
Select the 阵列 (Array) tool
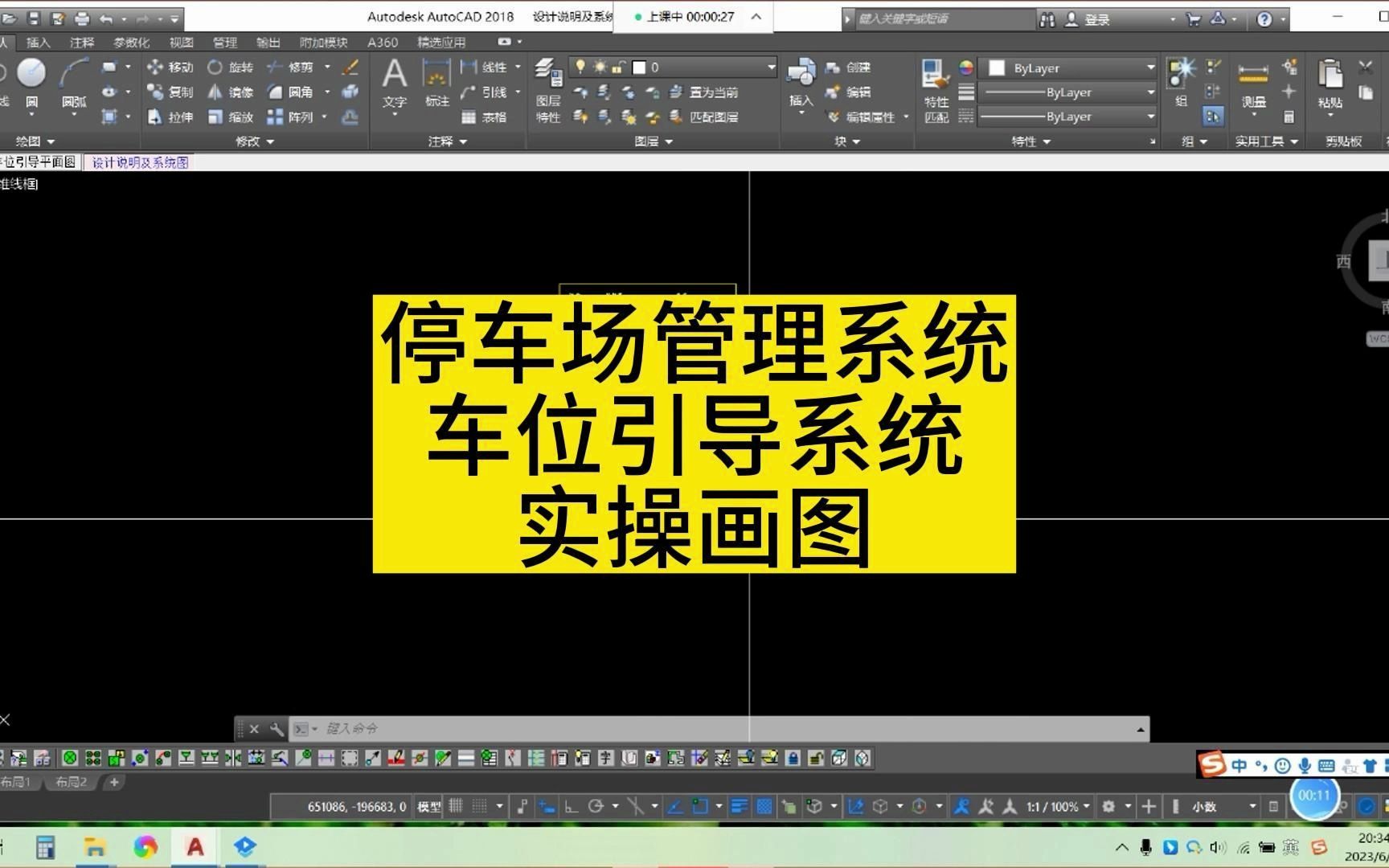pos(291,117)
